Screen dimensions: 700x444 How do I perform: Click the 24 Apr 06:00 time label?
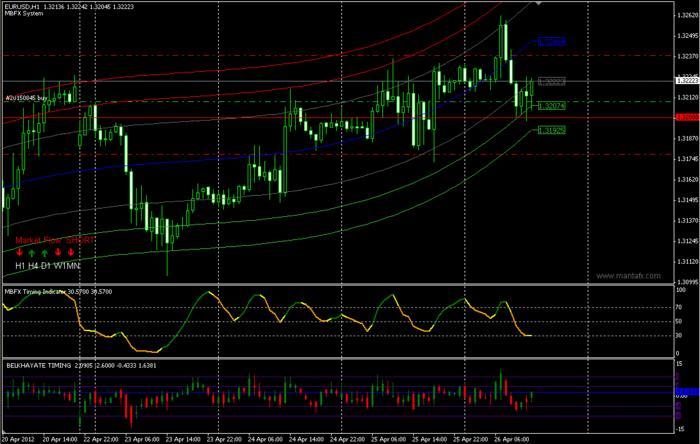click(265, 439)
